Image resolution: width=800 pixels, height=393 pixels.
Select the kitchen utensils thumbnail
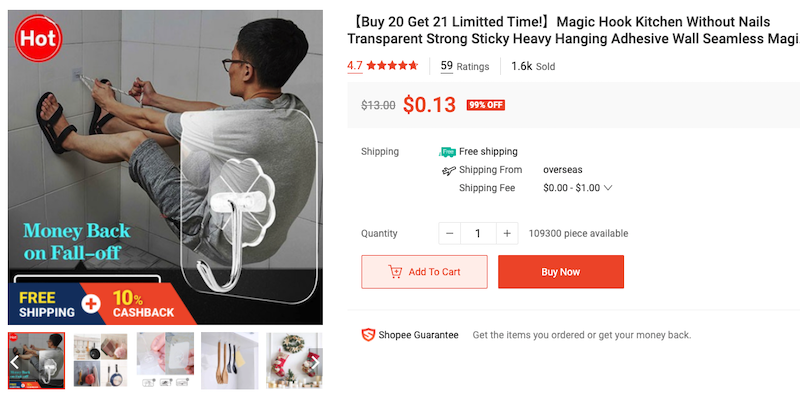click(x=230, y=360)
